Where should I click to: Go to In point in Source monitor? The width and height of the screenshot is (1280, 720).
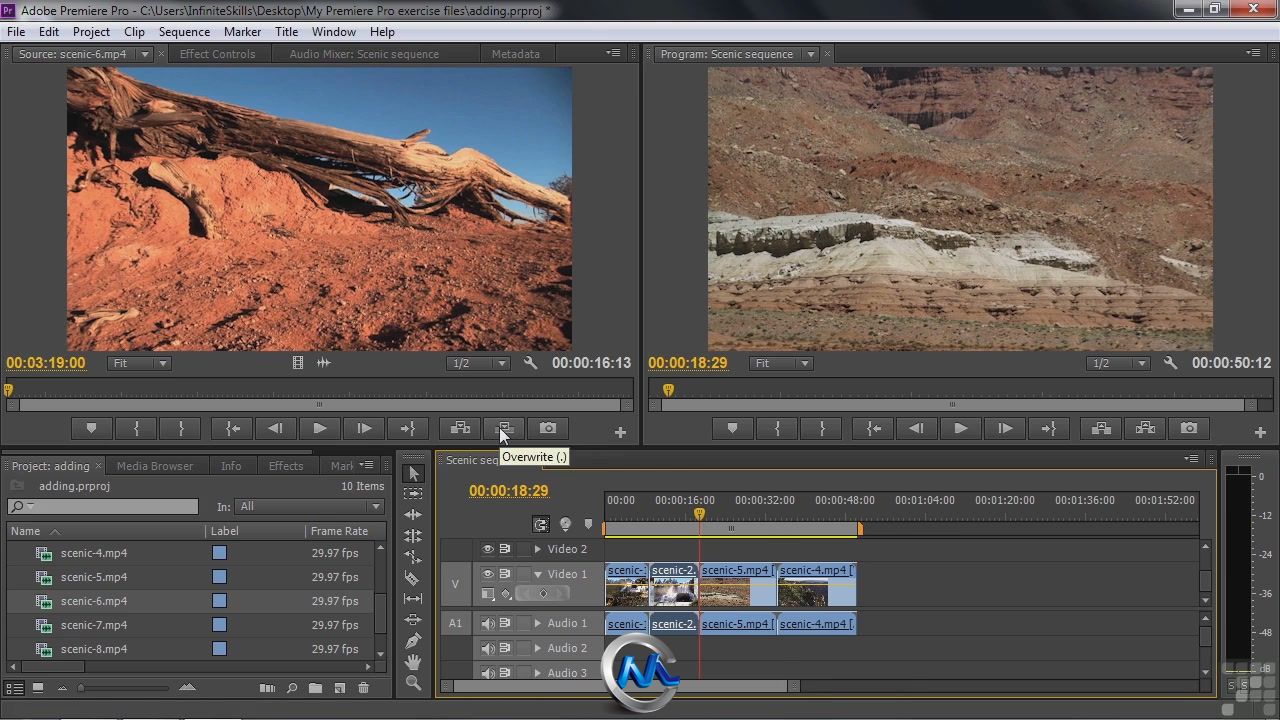[232, 428]
